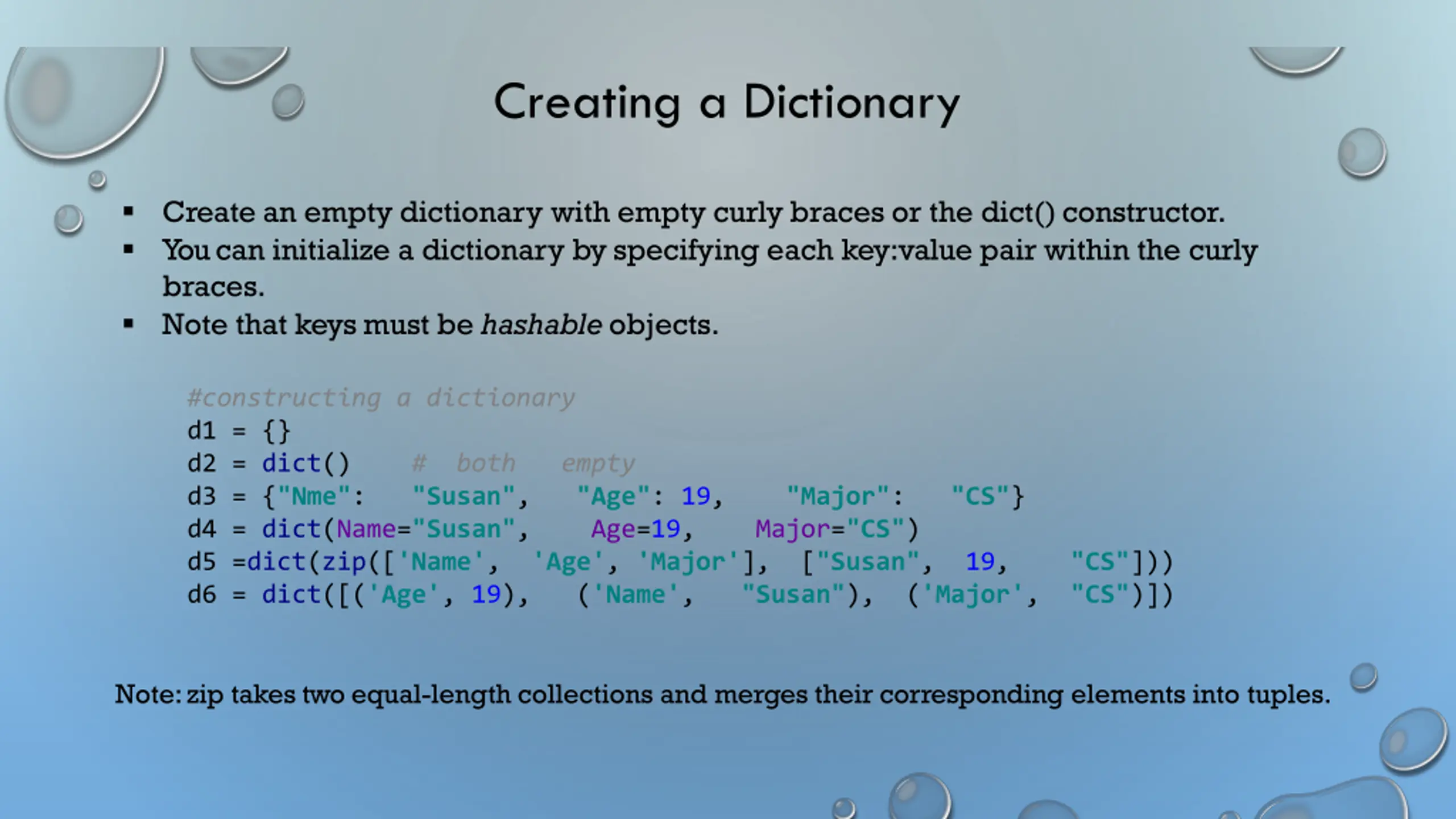Click the 'Name' string in the d6 line
This screenshot has height=819, width=1456.
[636, 594]
